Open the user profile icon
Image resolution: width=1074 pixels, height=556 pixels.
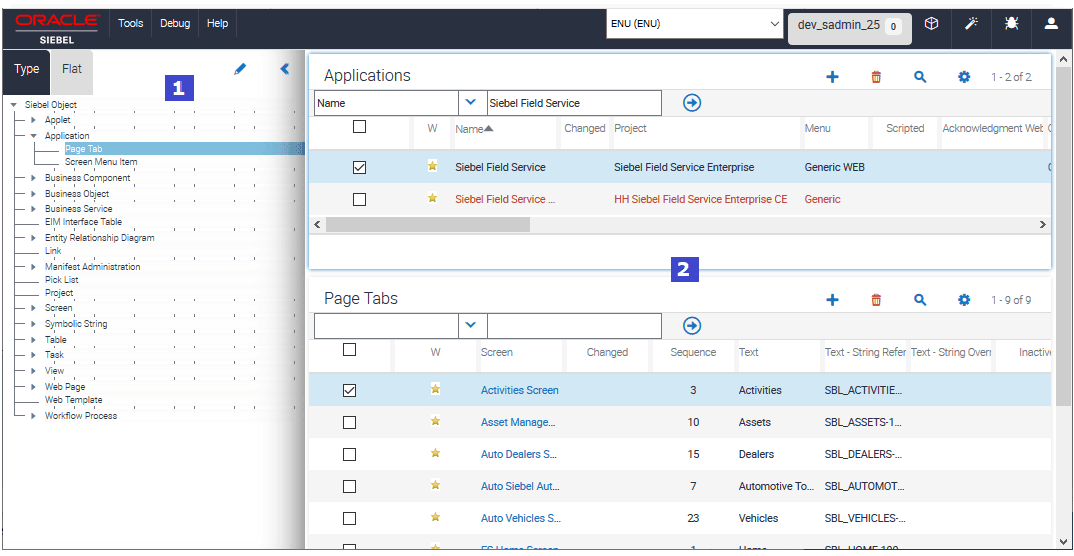[x=1051, y=23]
